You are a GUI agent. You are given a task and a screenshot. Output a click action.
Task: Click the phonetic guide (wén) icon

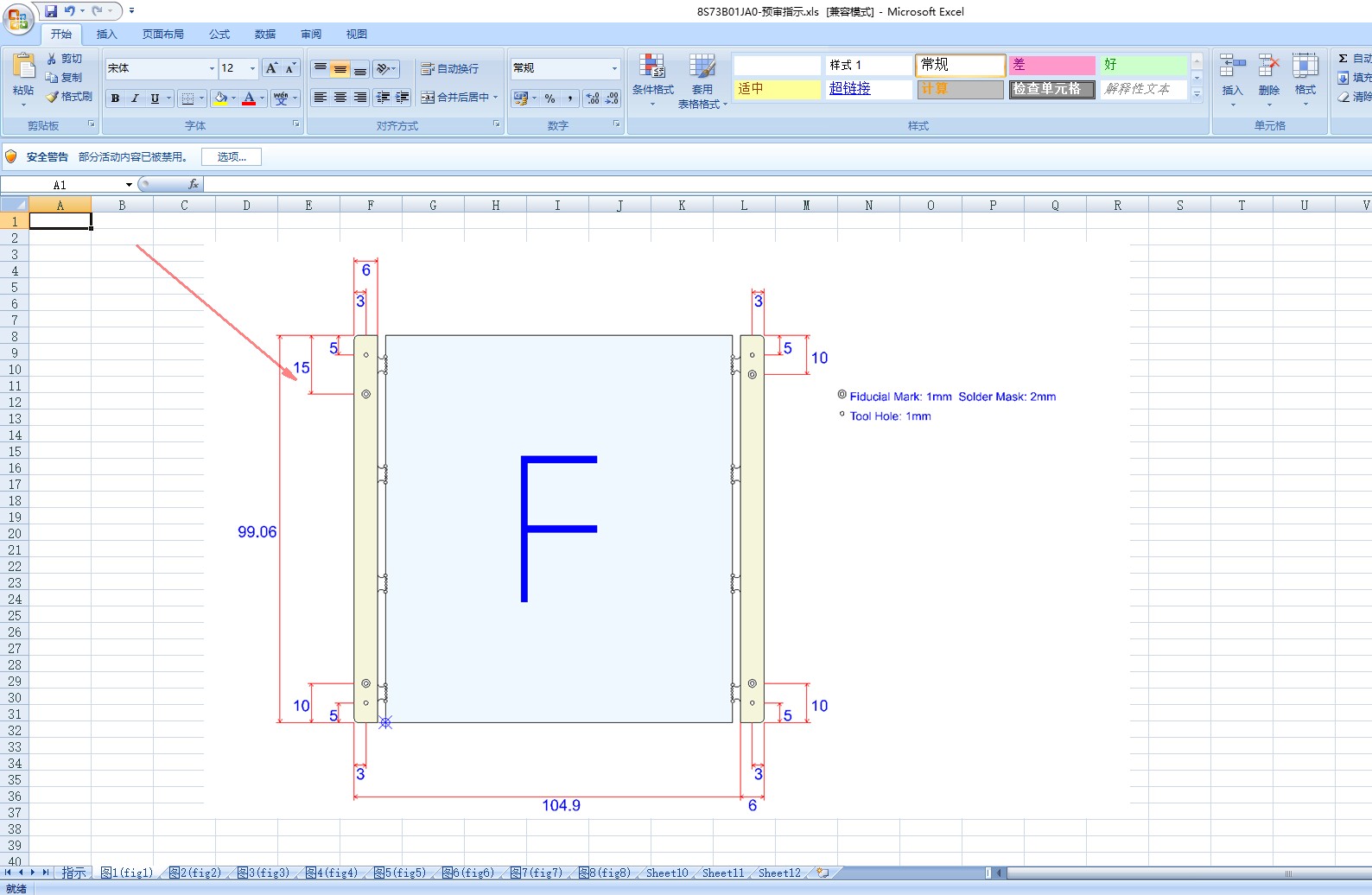pyautogui.click(x=281, y=98)
